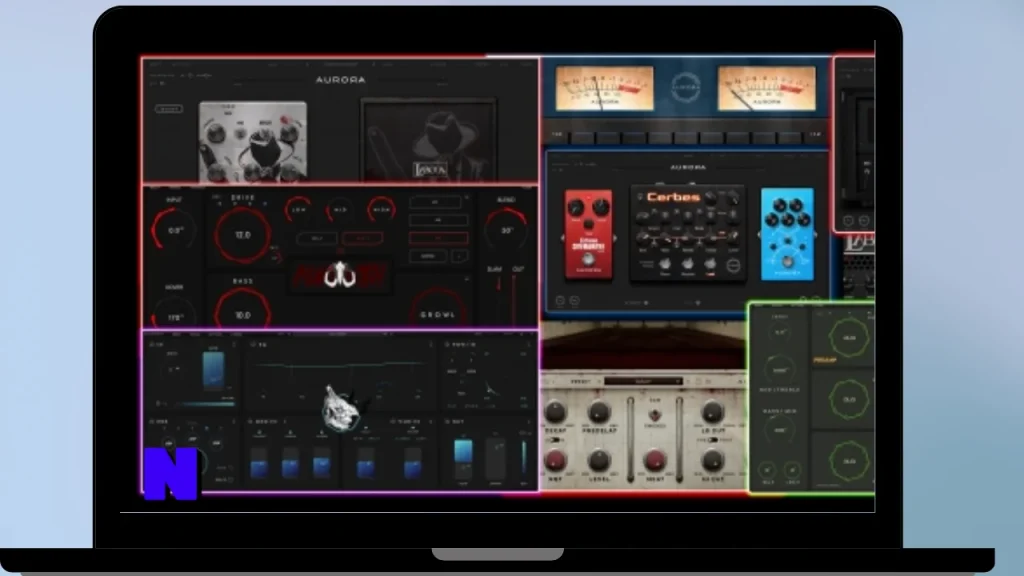Screen dimensions: 1024x576
Task: Click the second round icon at pedalboard bottom-left
Action: [575, 301]
